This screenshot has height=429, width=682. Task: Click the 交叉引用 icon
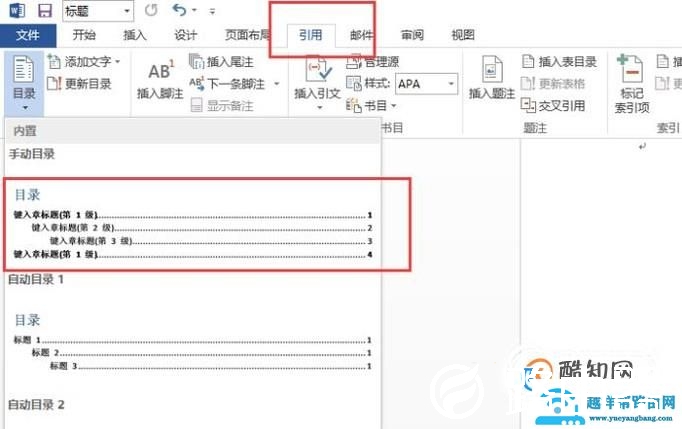pyautogui.click(x=528, y=104)
